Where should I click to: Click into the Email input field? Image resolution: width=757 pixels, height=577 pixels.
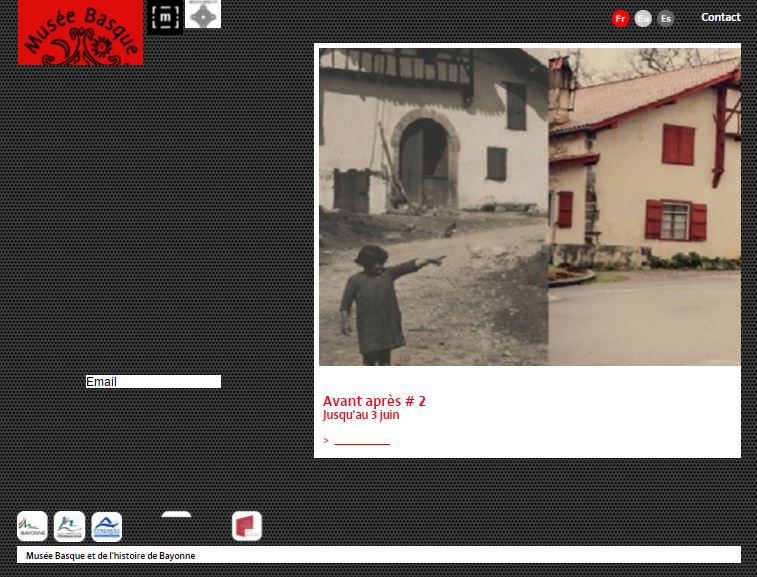153,382
